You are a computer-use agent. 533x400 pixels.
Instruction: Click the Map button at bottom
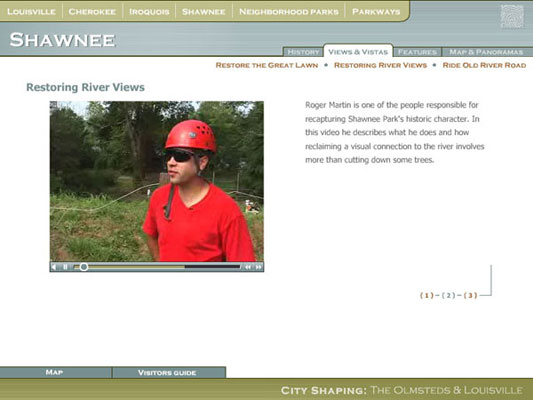click(54, 372)
